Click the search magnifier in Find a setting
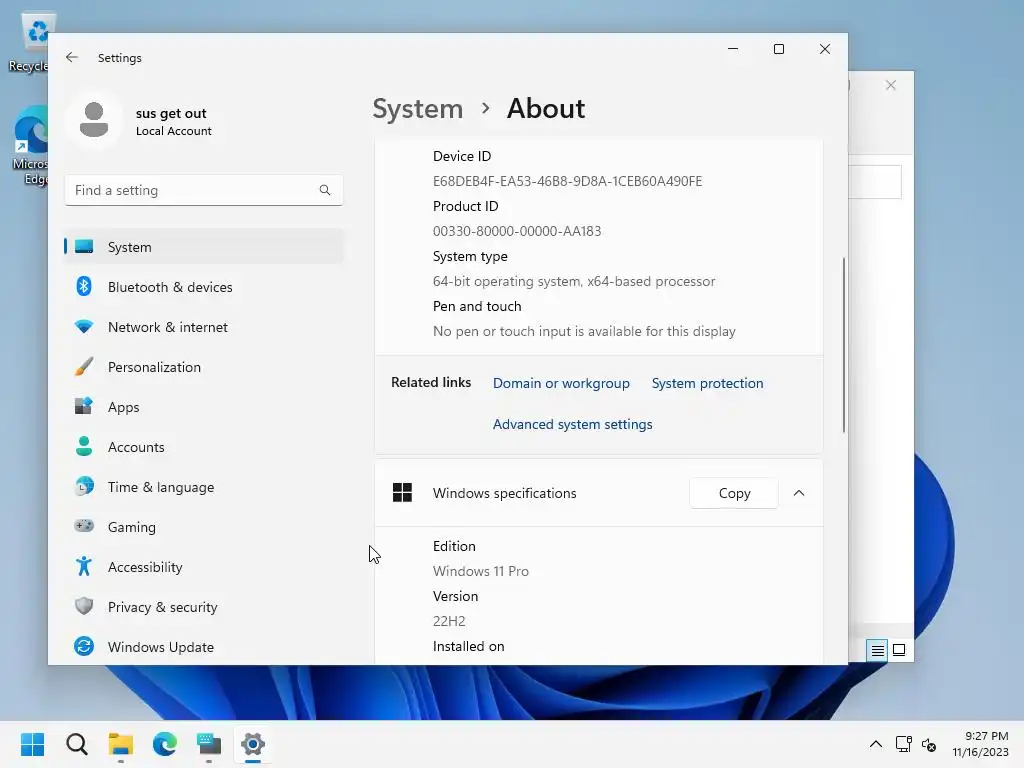This screenshot has width=1024, height=768. click(325, 190)
